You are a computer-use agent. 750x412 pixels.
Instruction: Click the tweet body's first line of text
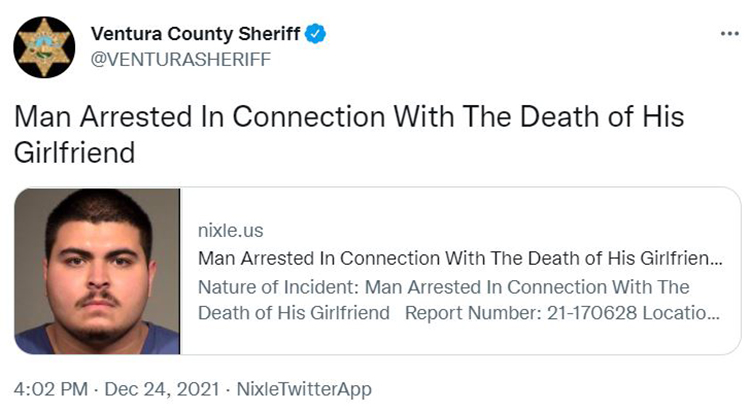pos(349,117)
